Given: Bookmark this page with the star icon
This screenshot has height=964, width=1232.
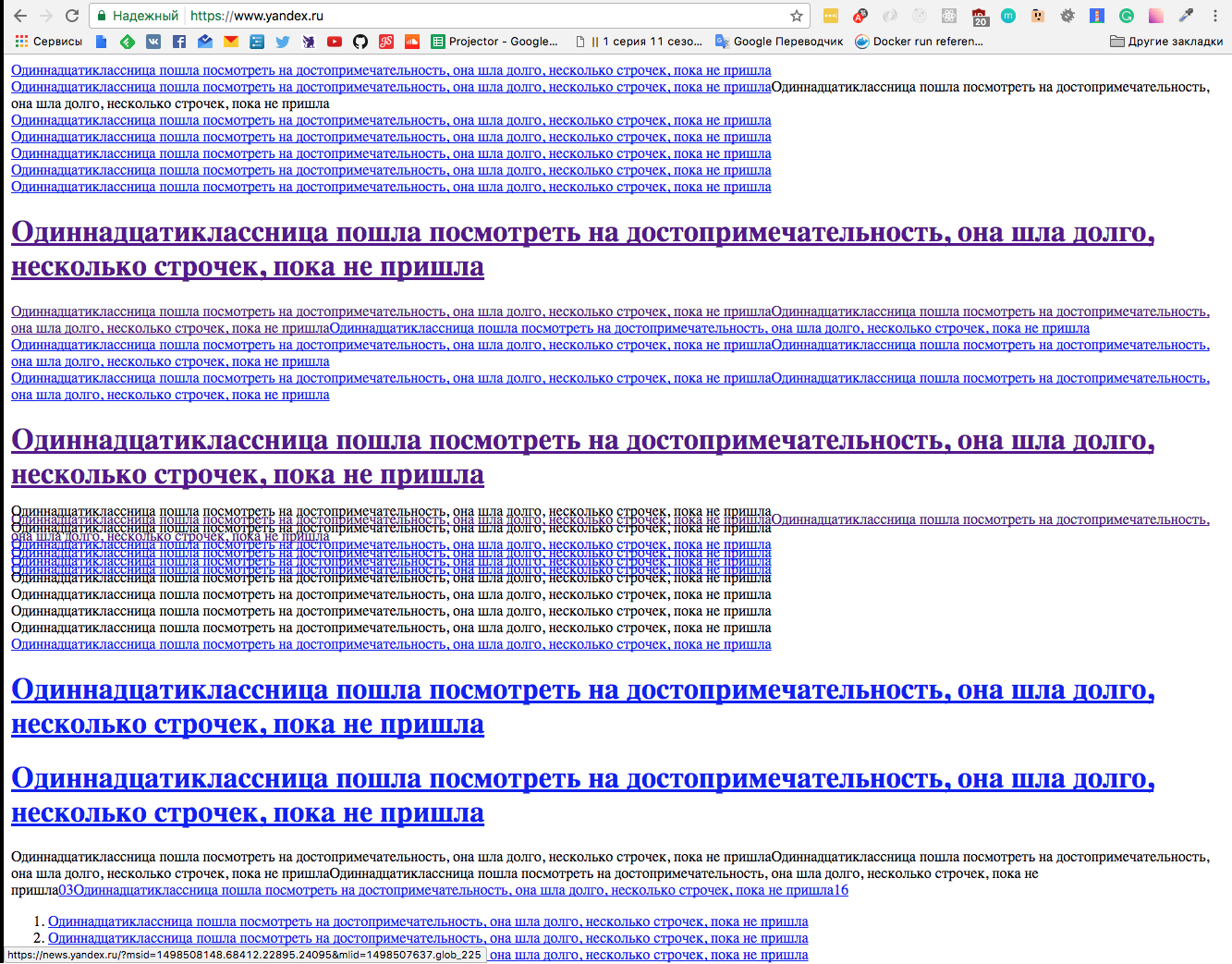Looking at the screenshot, I should [x=797, y=16].
